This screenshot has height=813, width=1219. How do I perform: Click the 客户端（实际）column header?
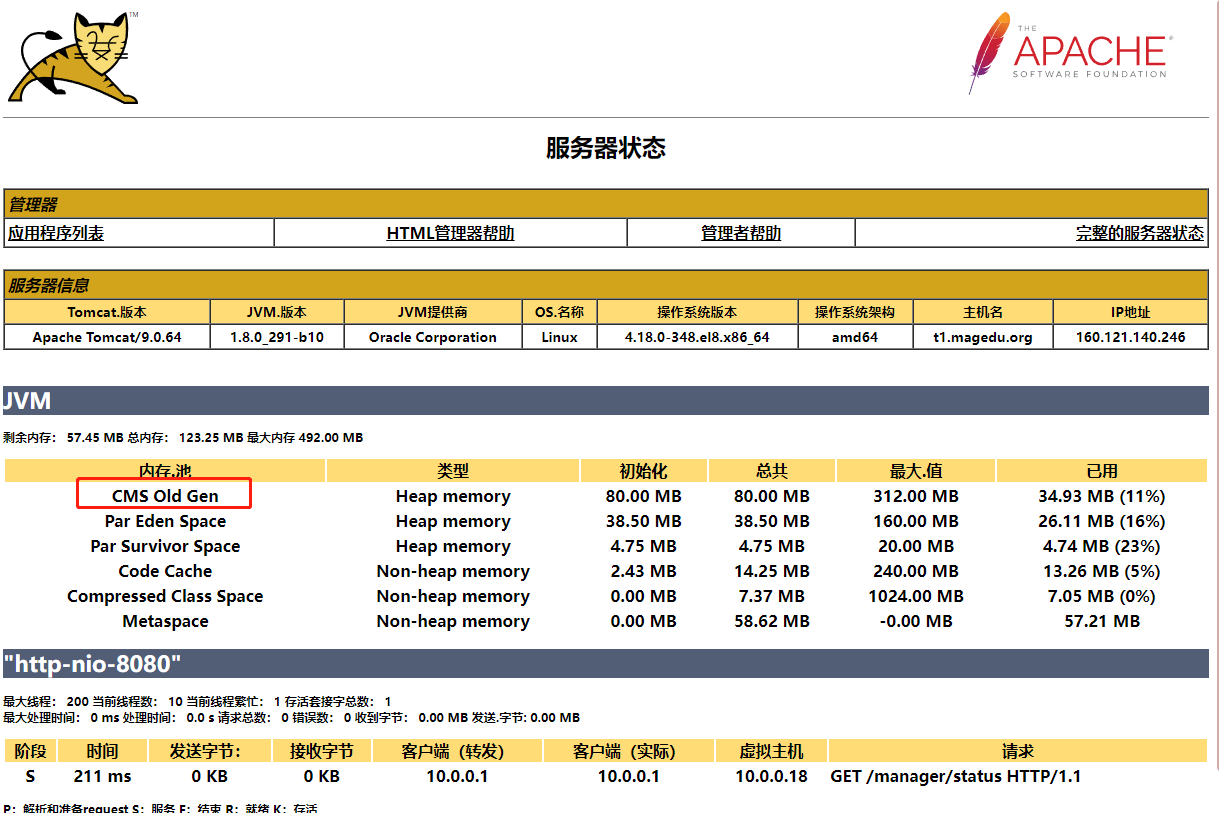[x=628, y=751]
